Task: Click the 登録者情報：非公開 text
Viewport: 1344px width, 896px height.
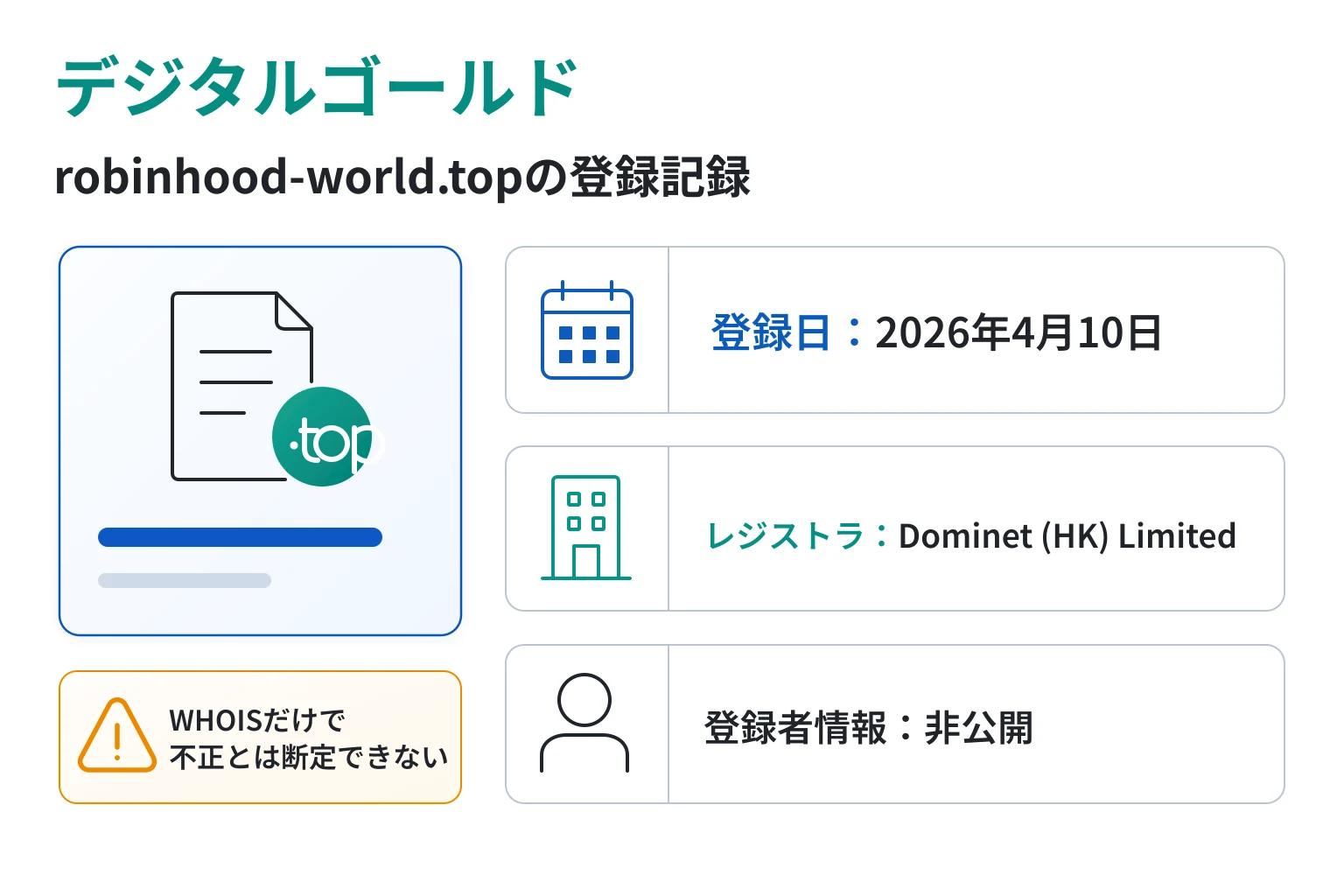Action: pyautogui.click(x=869, y=728)
